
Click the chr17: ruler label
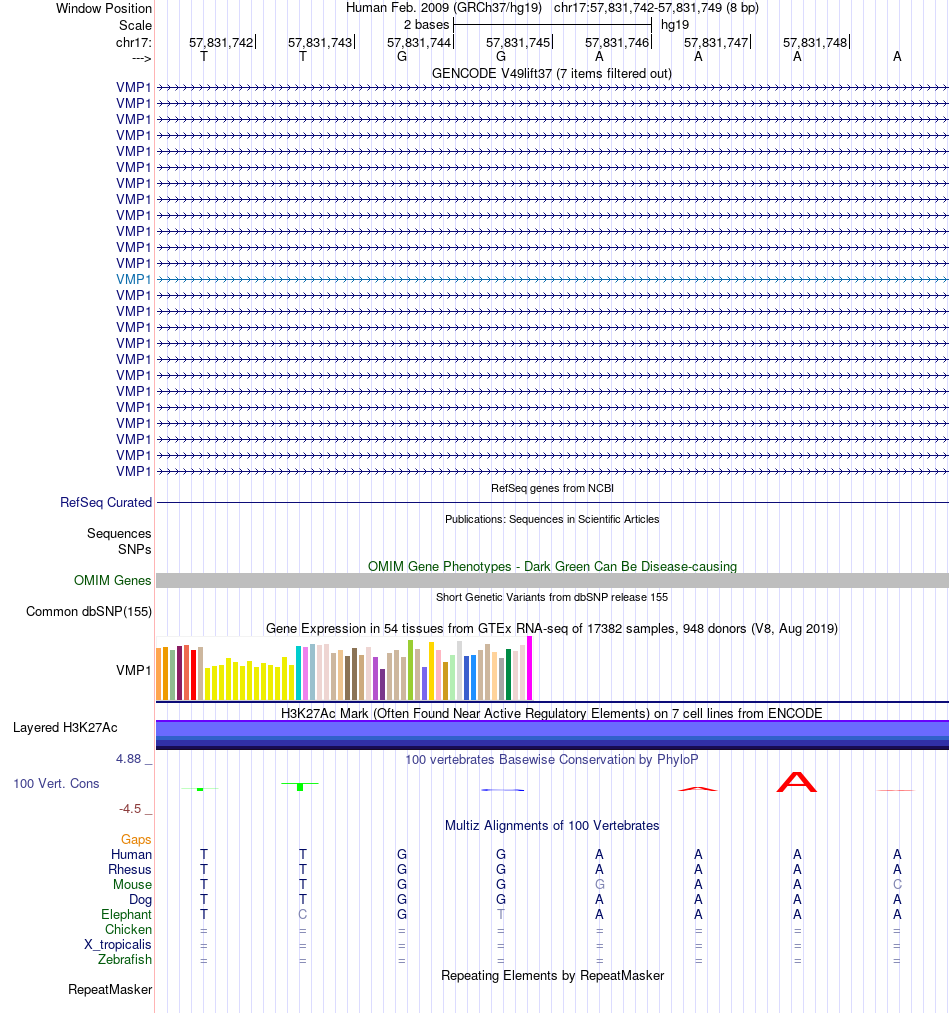134,43
